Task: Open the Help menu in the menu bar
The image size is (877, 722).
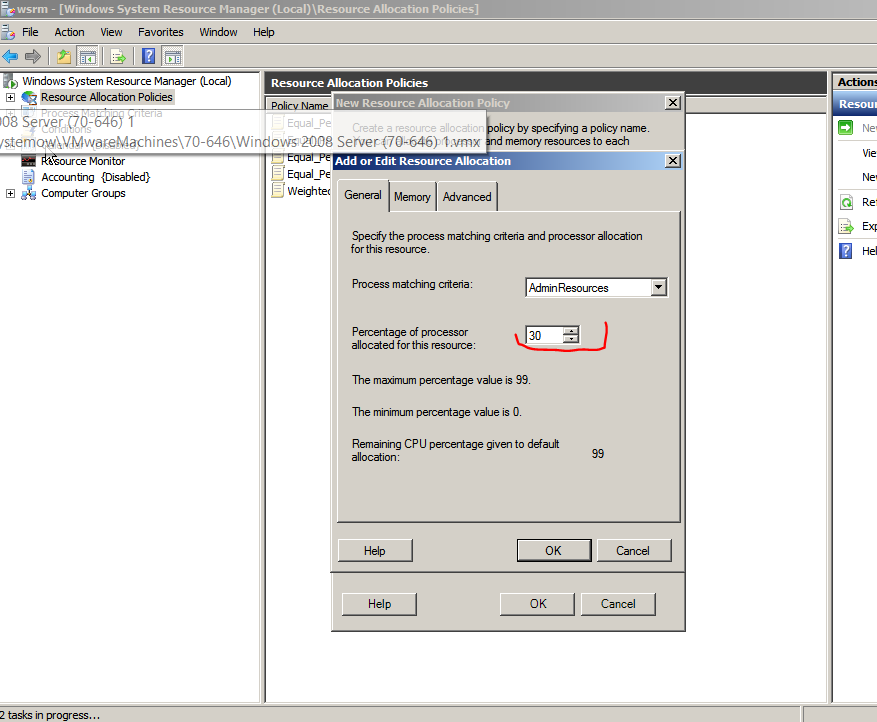Action: [263, 32]
